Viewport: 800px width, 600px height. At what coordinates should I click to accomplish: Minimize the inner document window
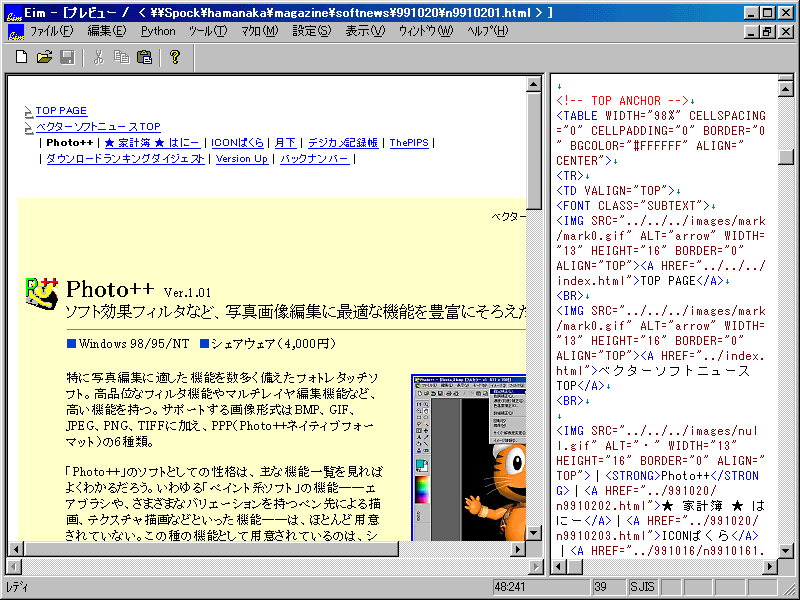[751, 32]
